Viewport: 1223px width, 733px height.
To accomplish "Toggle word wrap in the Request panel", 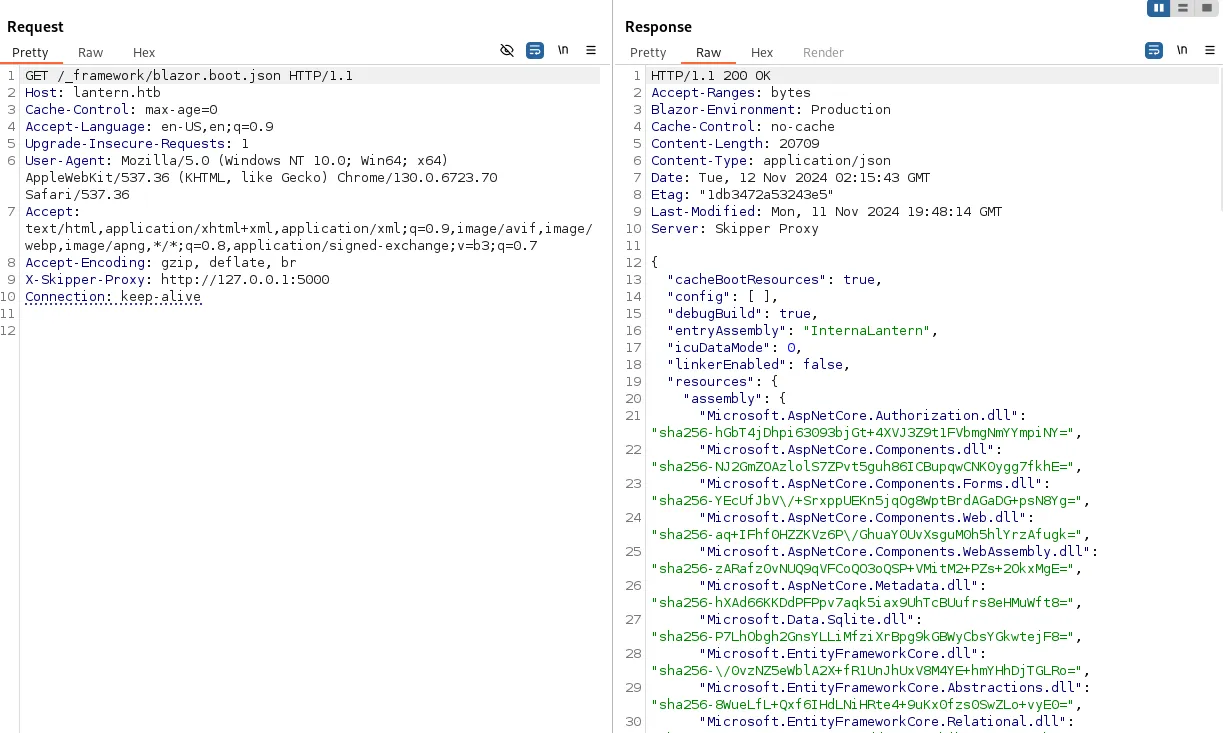I will coord(535,50).
